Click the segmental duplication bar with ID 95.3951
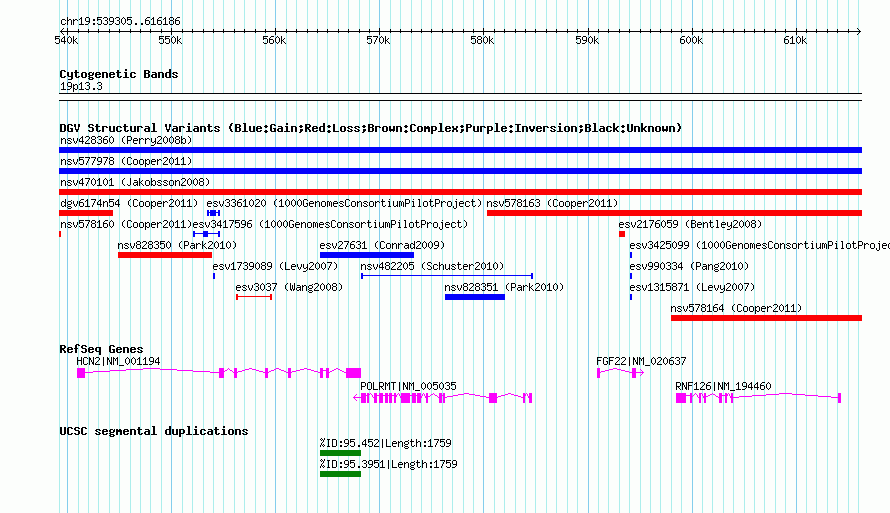890x513 pixels. pyautogui.click(x=341, y=474)
